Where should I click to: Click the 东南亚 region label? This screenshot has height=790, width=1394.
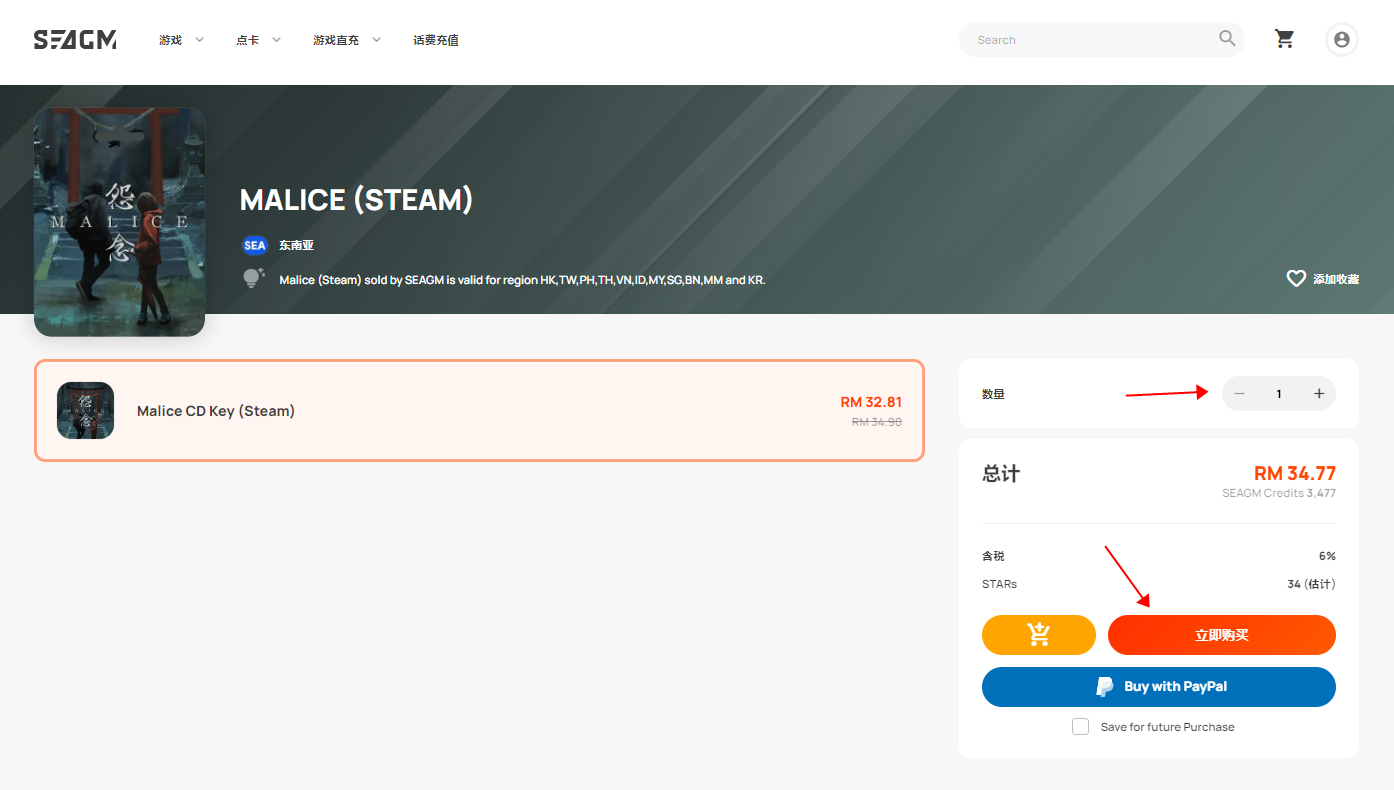click(x=296, y=245)
